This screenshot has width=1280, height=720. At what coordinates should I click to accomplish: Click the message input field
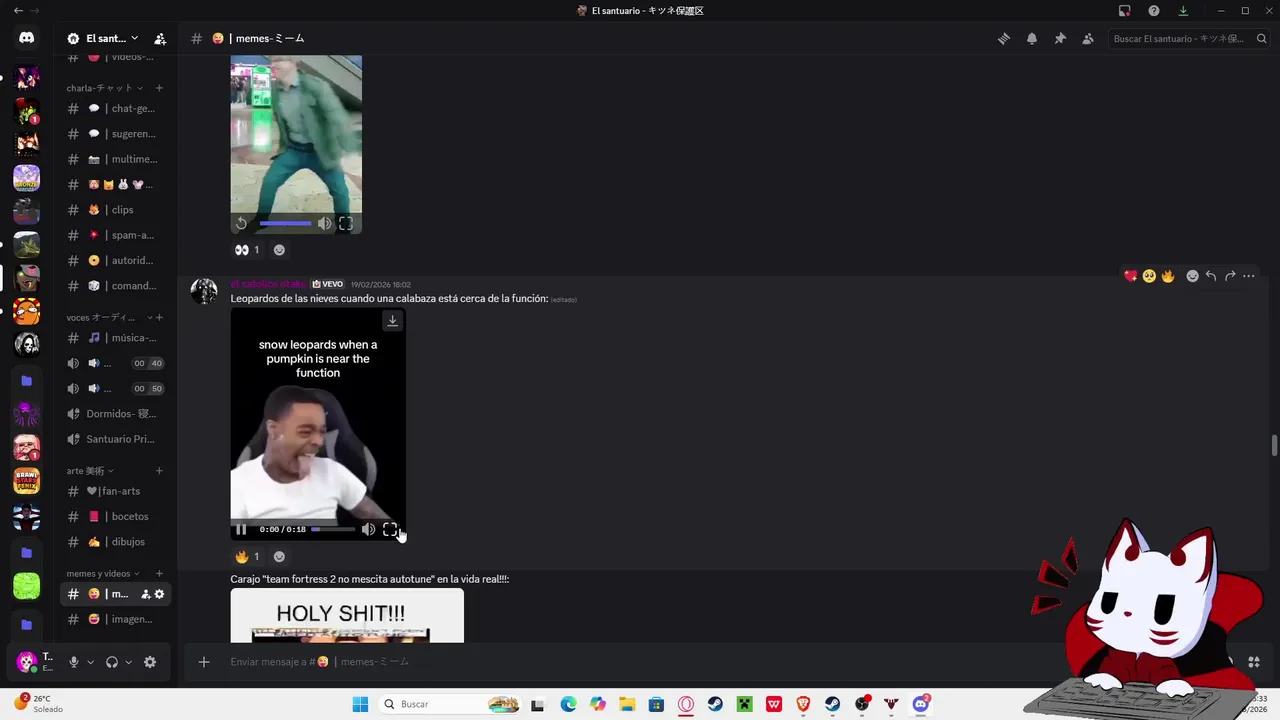[620, 662]
